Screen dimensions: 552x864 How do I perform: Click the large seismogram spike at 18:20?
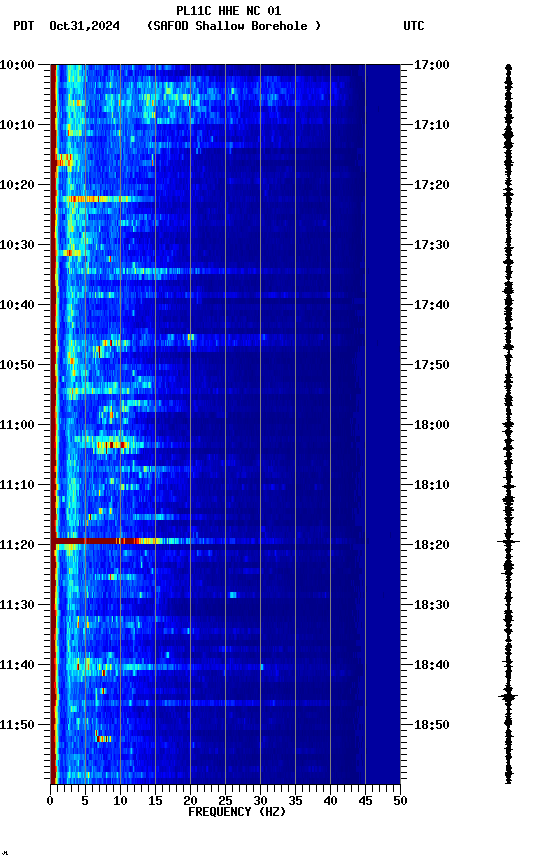pyautogui.click(x=508, y=542)
